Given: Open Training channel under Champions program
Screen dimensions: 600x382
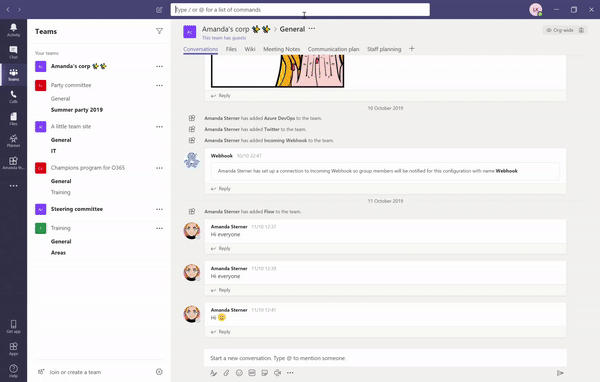Looking at the screenshot, I should (60, 192).
